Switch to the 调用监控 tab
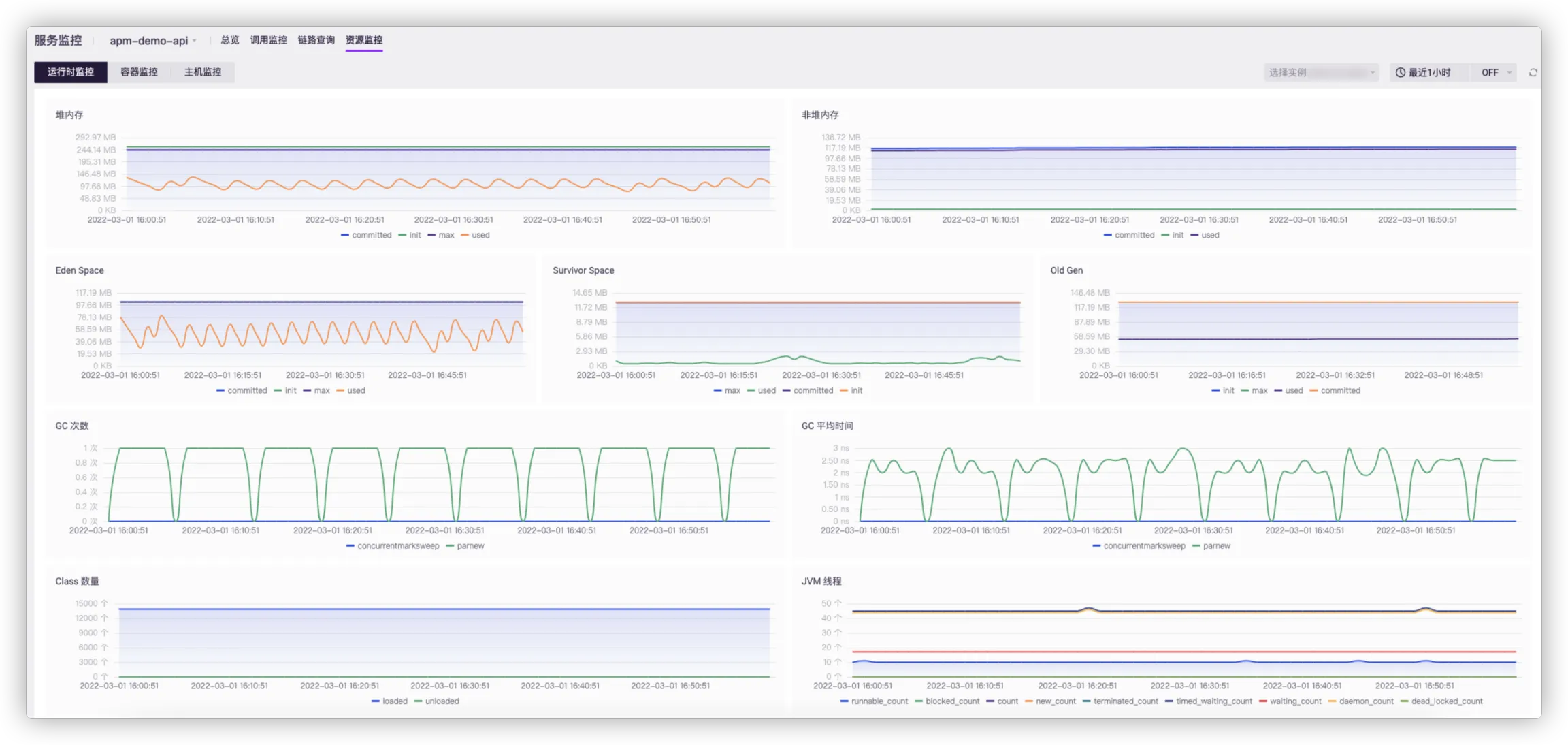The height and width of the screenshot is (745, 1568). point(268,40)
